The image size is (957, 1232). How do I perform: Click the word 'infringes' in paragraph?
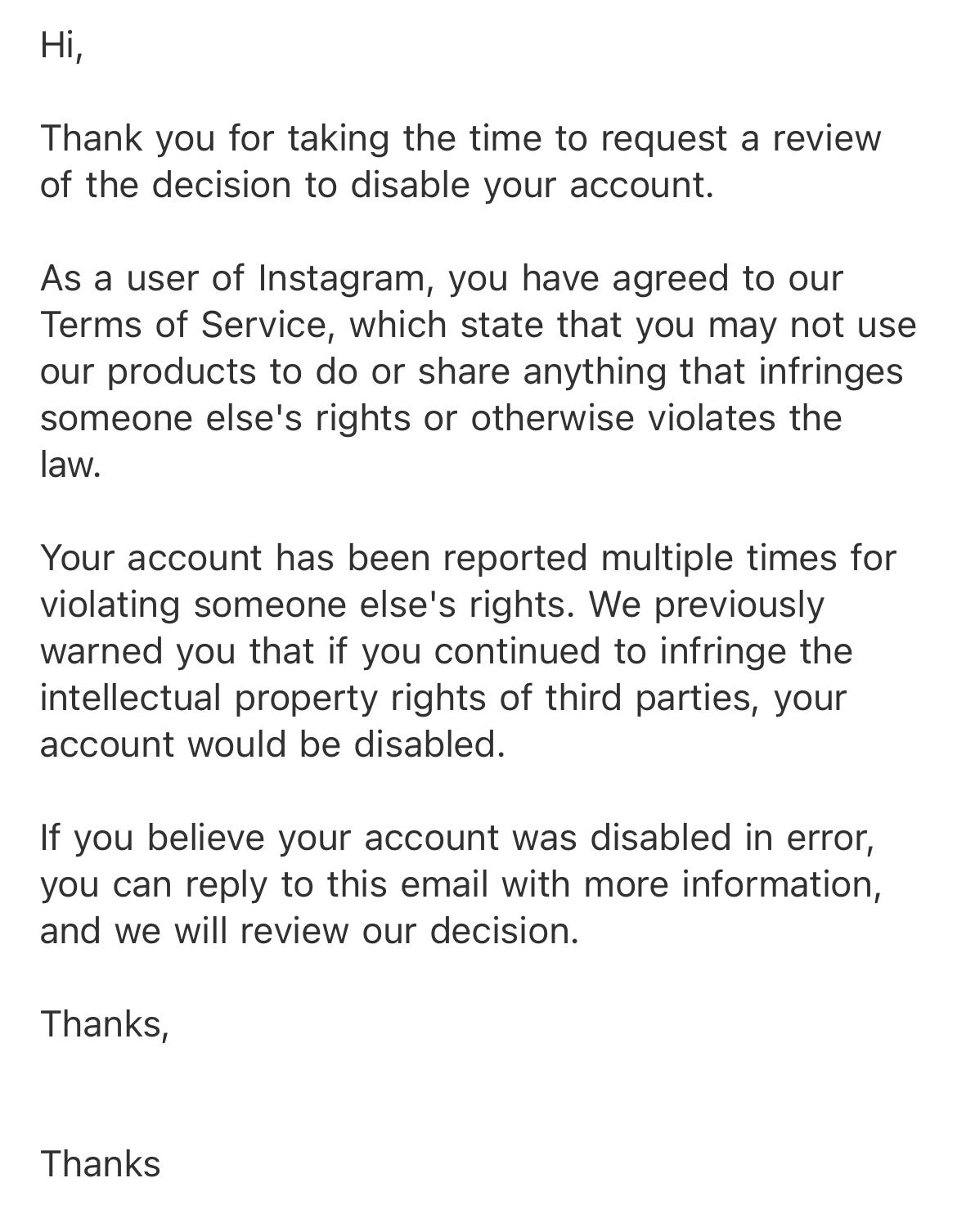(x=831, y=371)
